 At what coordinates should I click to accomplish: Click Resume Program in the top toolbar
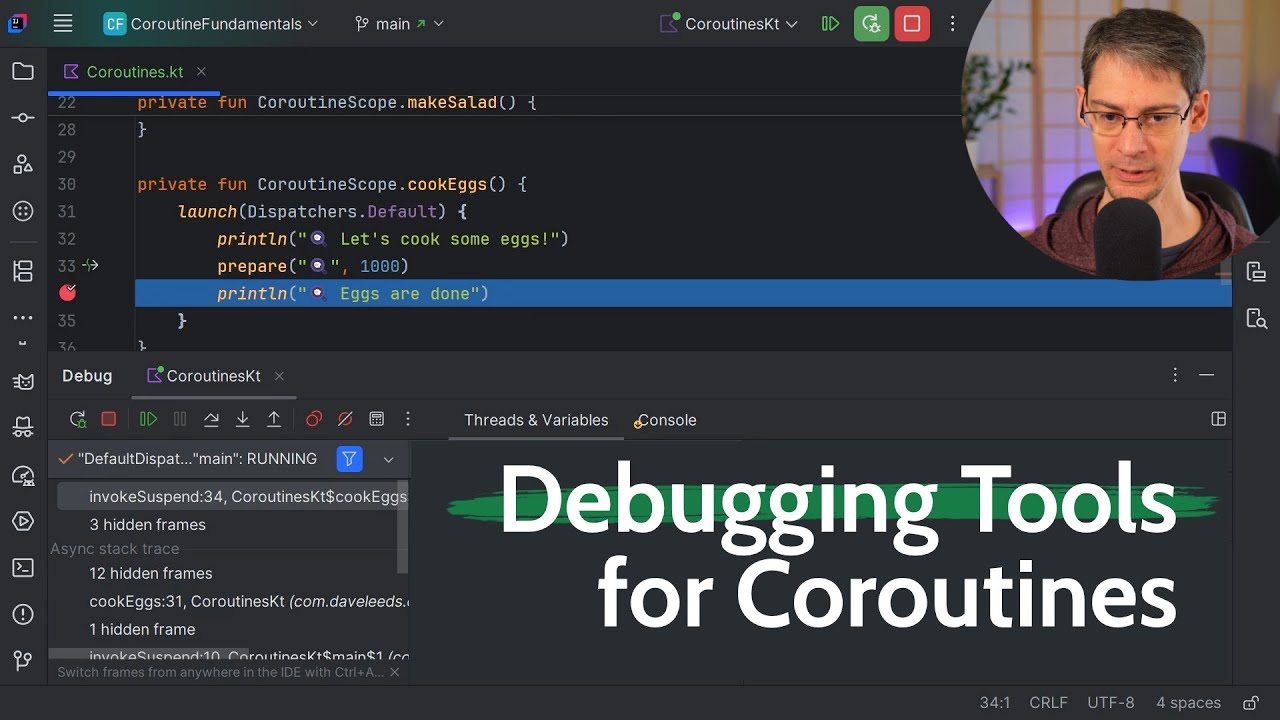830,23
